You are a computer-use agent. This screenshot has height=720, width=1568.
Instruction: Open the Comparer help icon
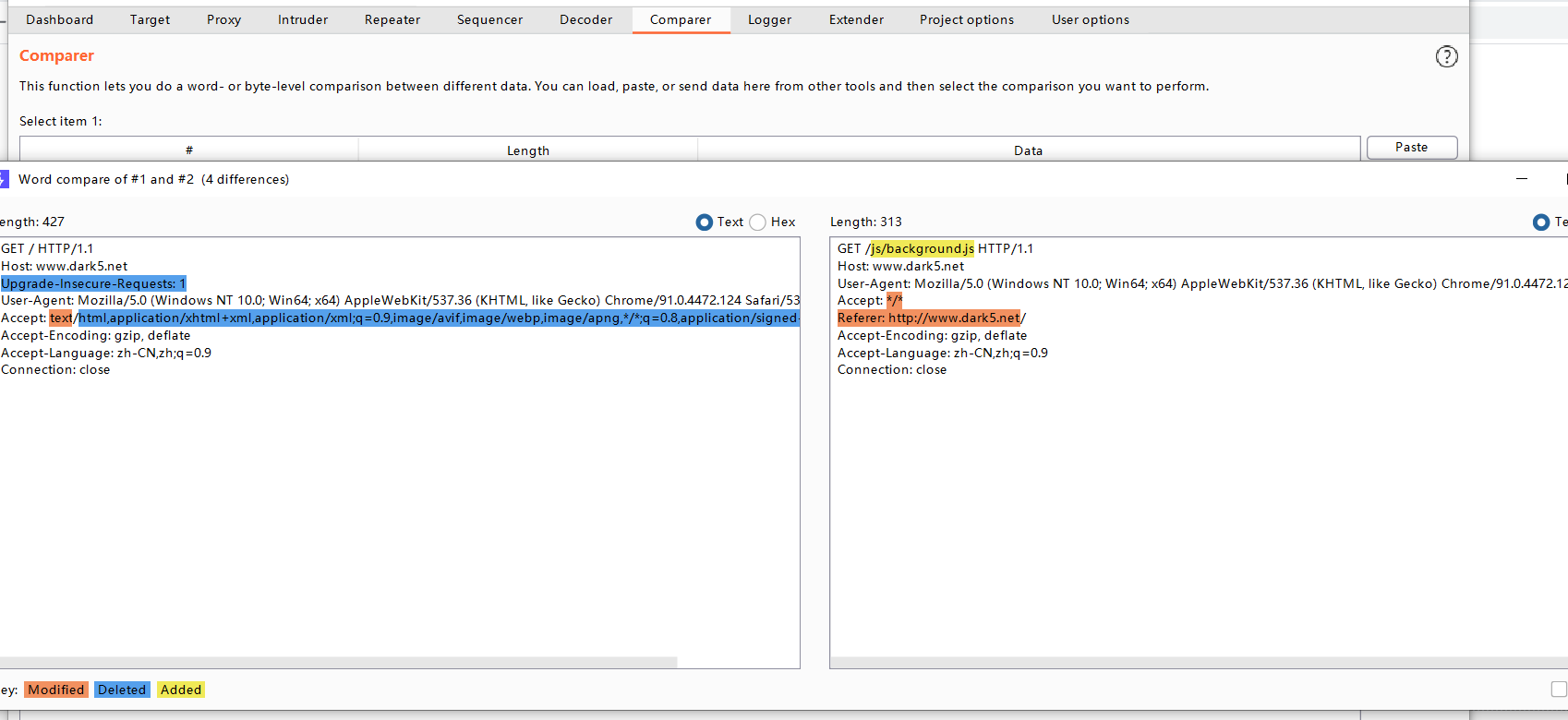1446,56
